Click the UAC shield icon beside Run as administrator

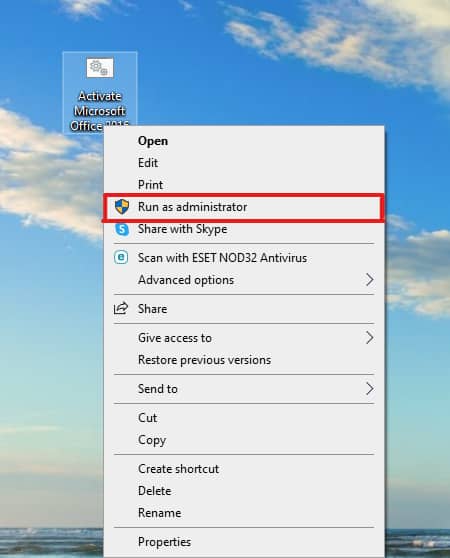click(x=122, y=207)
